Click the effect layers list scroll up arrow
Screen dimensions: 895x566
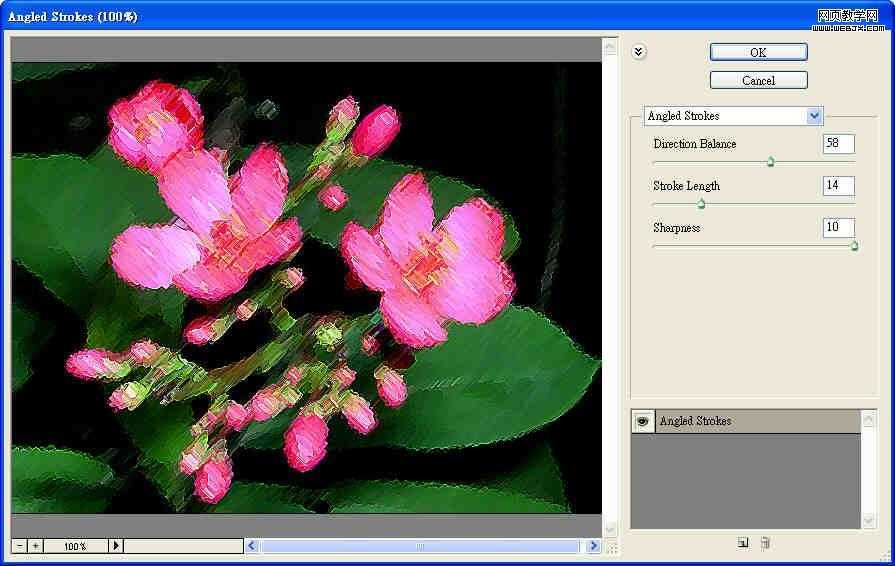coord(868,421)
